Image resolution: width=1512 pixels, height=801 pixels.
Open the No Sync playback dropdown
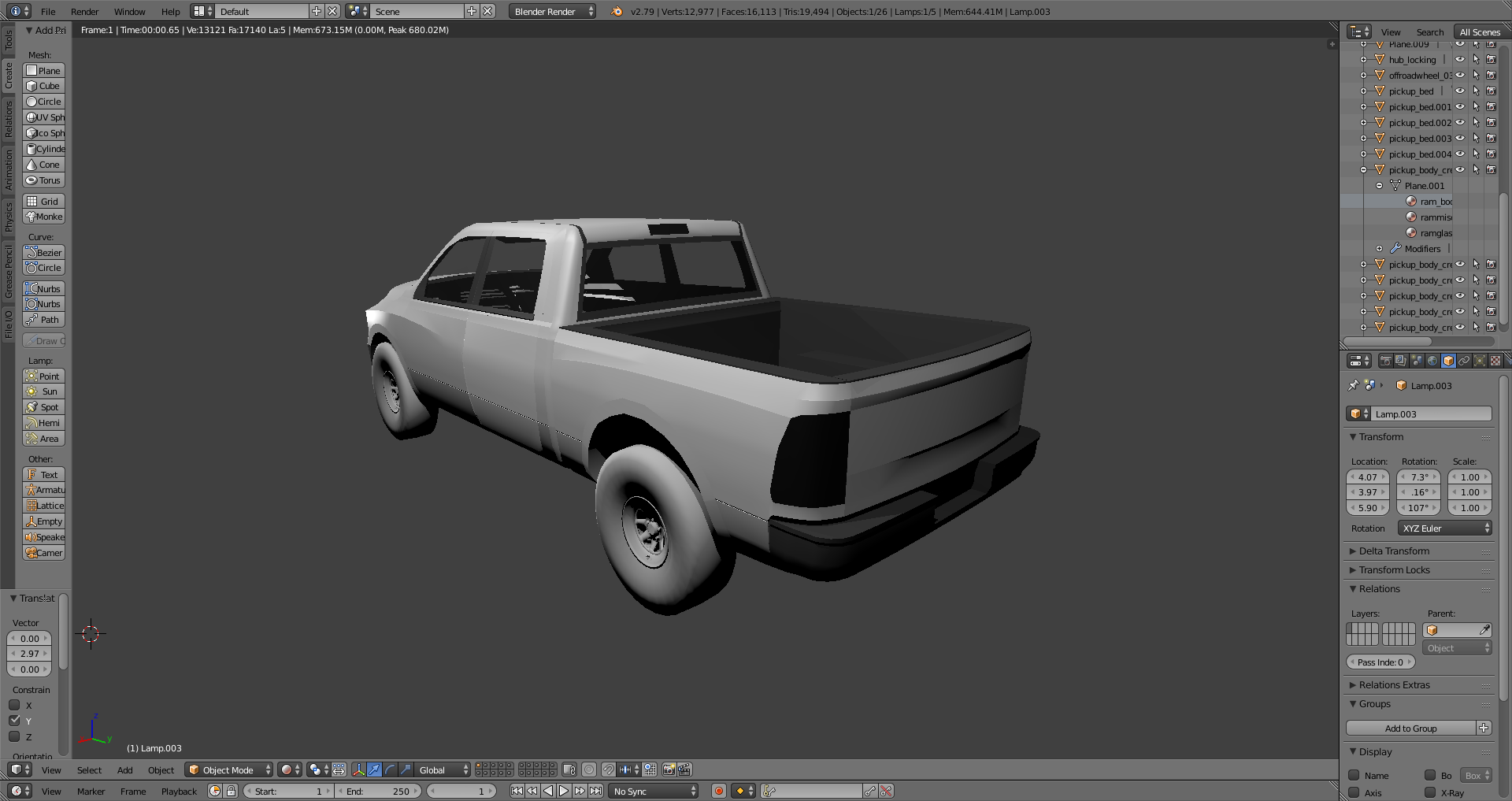654,791
